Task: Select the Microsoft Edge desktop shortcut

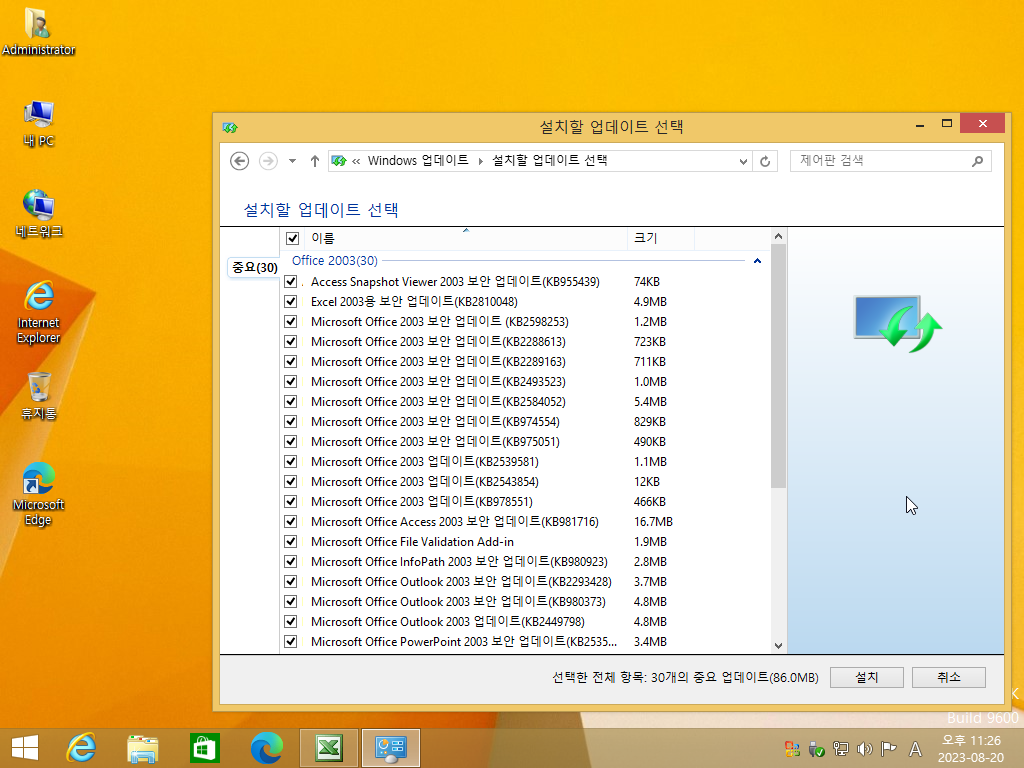Action: 38,494
